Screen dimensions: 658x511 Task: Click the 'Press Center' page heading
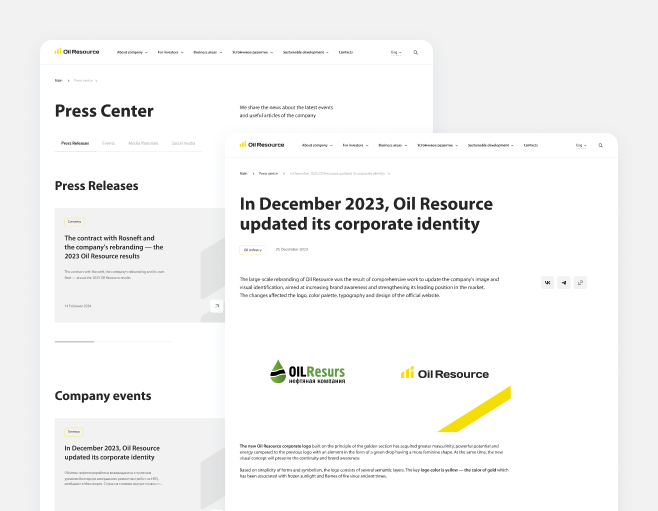click(x=104, y=111)
